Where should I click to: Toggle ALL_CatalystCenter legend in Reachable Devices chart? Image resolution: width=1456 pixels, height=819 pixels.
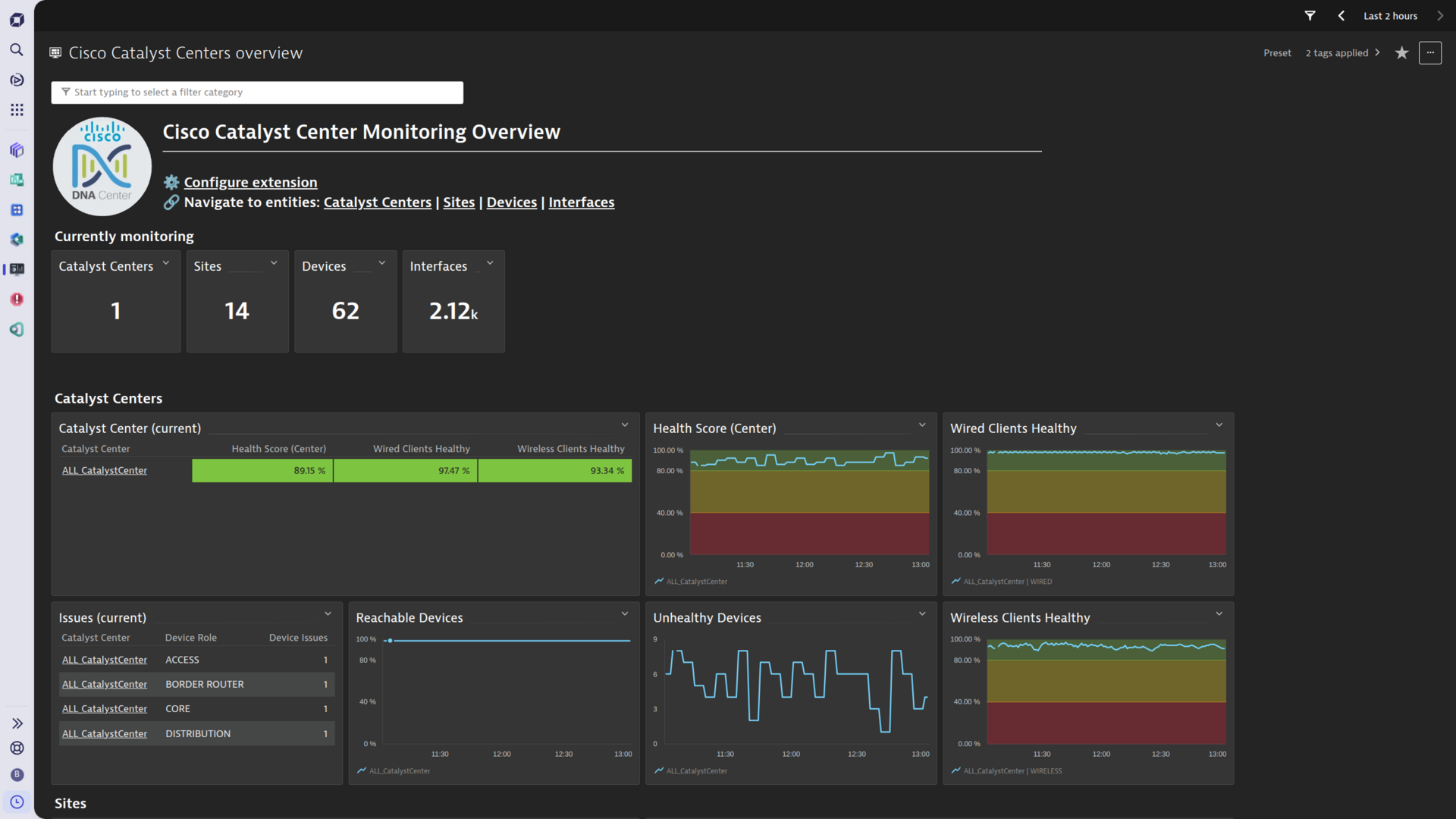[x=394, y=771]
